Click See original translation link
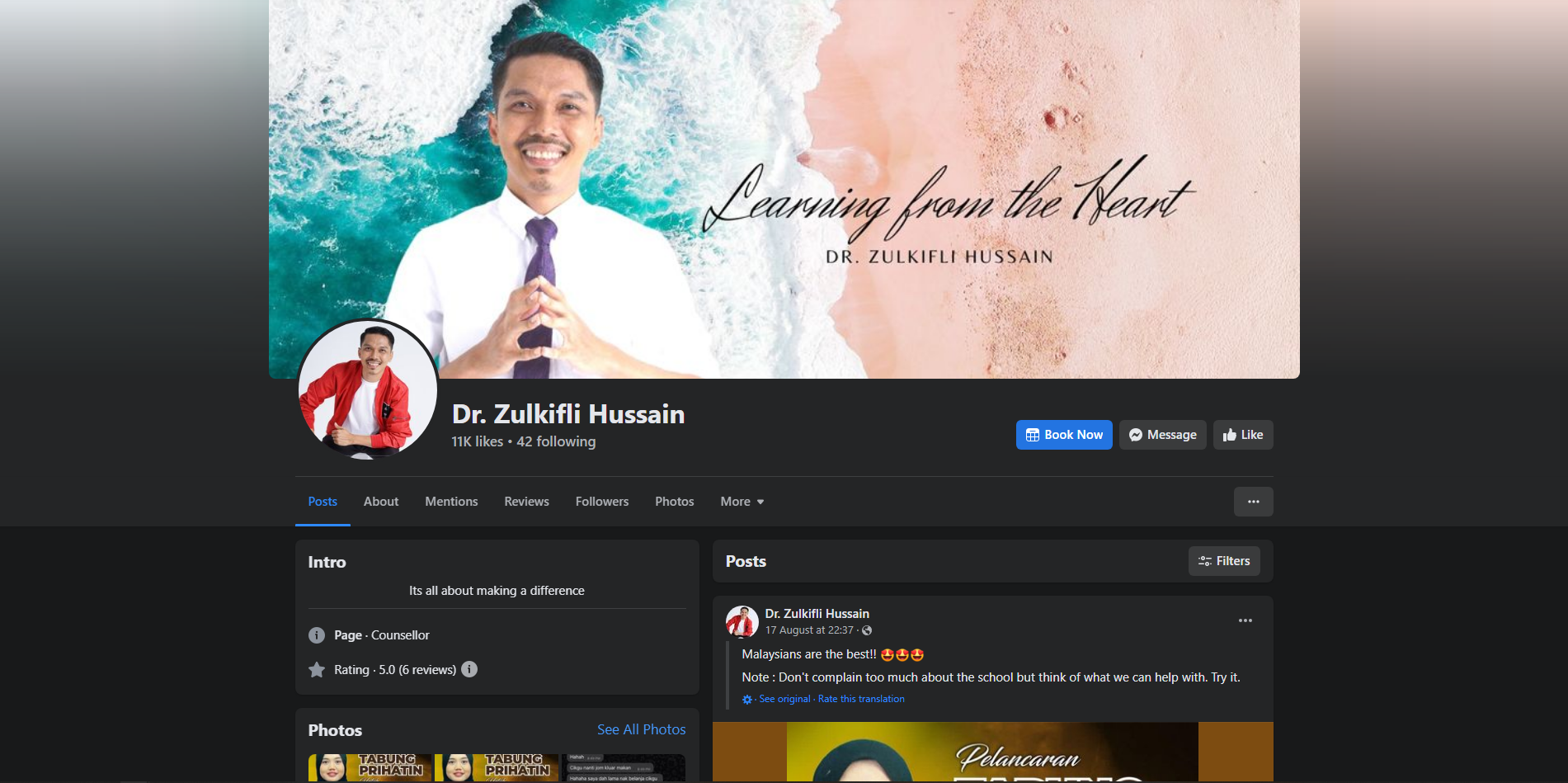 (784, 699)
